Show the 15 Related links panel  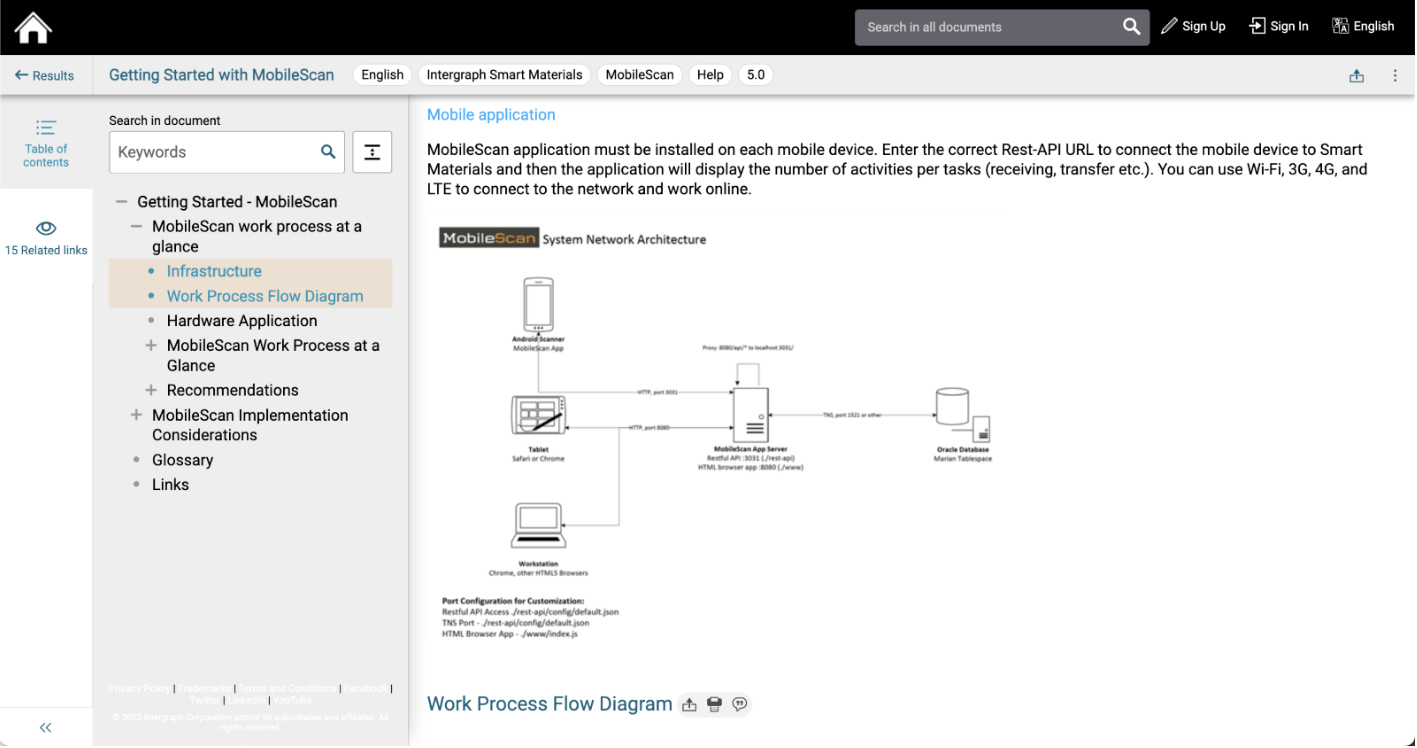point(46,238)
